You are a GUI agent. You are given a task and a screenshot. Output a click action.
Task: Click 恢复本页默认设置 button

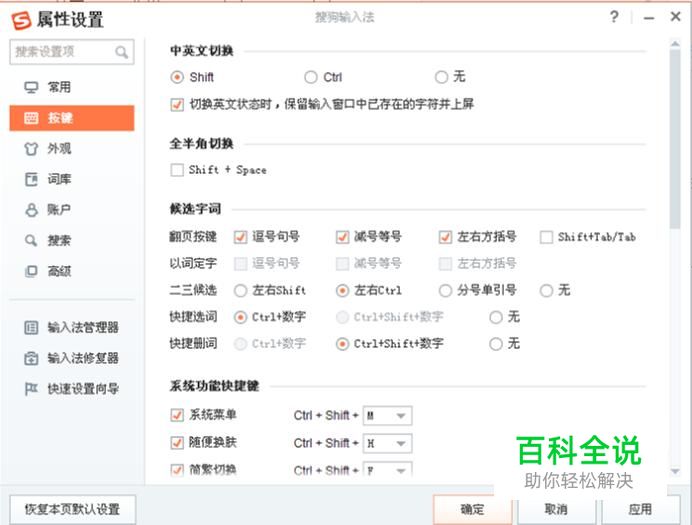click(x=72, y=510)
